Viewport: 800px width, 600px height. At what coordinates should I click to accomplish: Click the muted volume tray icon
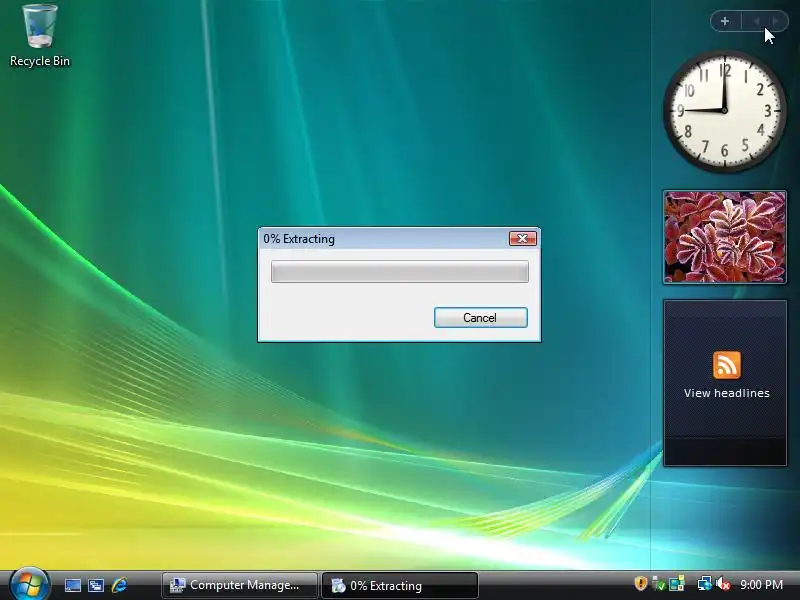(x=723, y=583)
